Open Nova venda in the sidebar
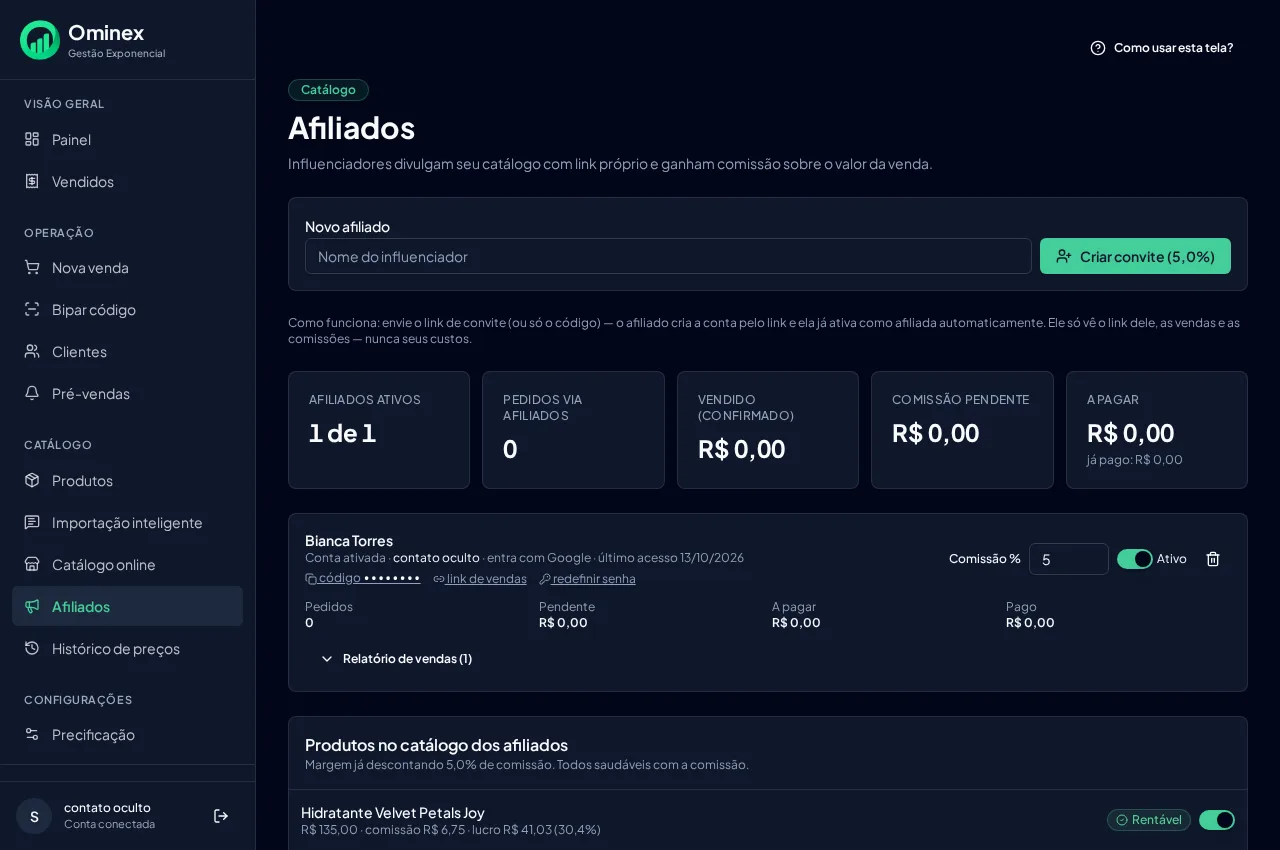Viewport: 1280px width, 850px height. pyautogui.click(x=127, y=267)
